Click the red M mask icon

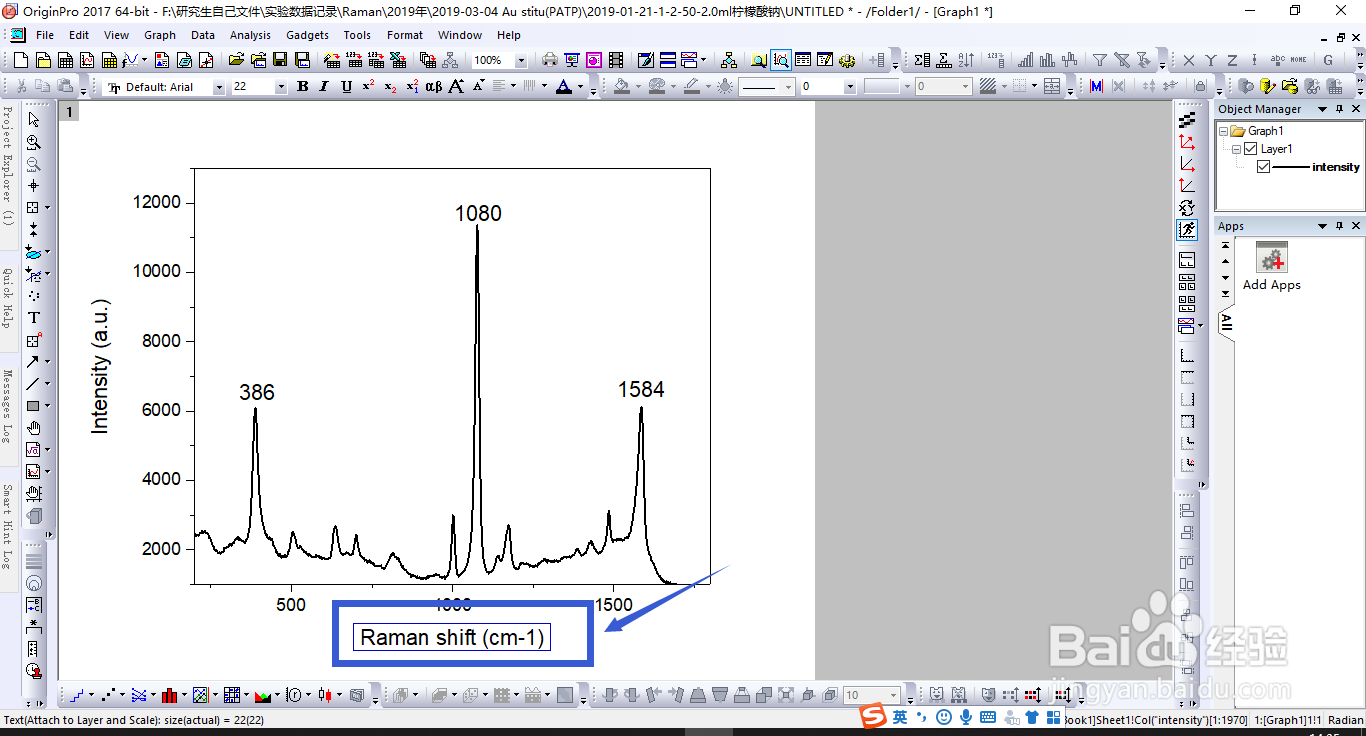click(1096, 87)
